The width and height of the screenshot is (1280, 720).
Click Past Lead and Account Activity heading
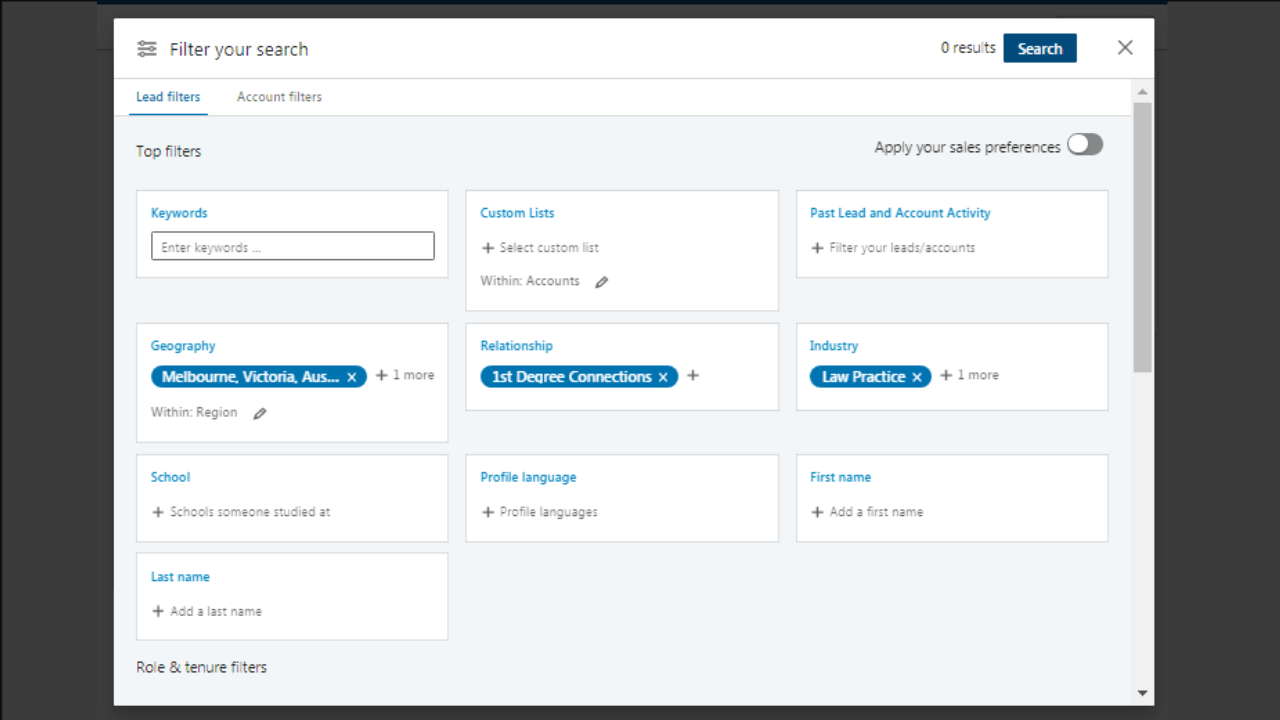tap(900, 213)
